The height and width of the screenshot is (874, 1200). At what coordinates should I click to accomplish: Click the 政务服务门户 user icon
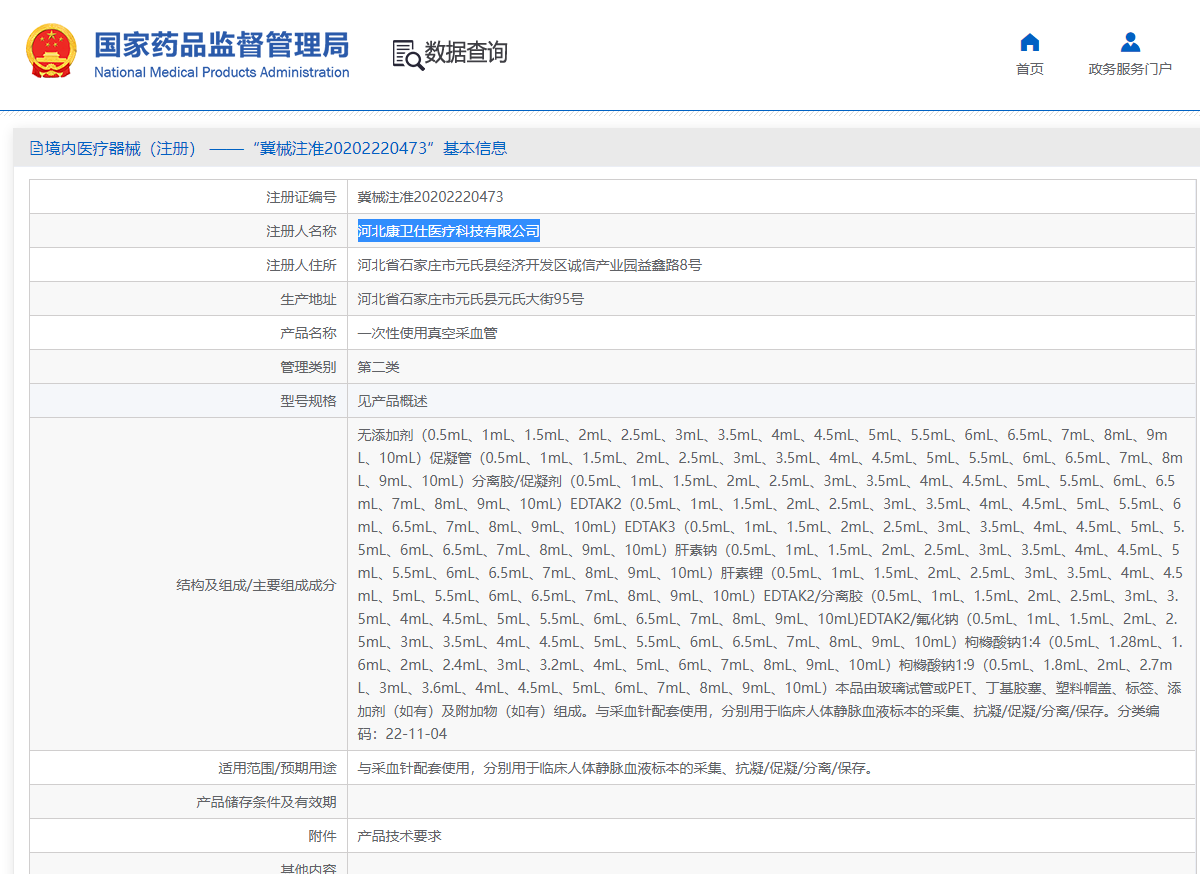(x=1130, y=42)
